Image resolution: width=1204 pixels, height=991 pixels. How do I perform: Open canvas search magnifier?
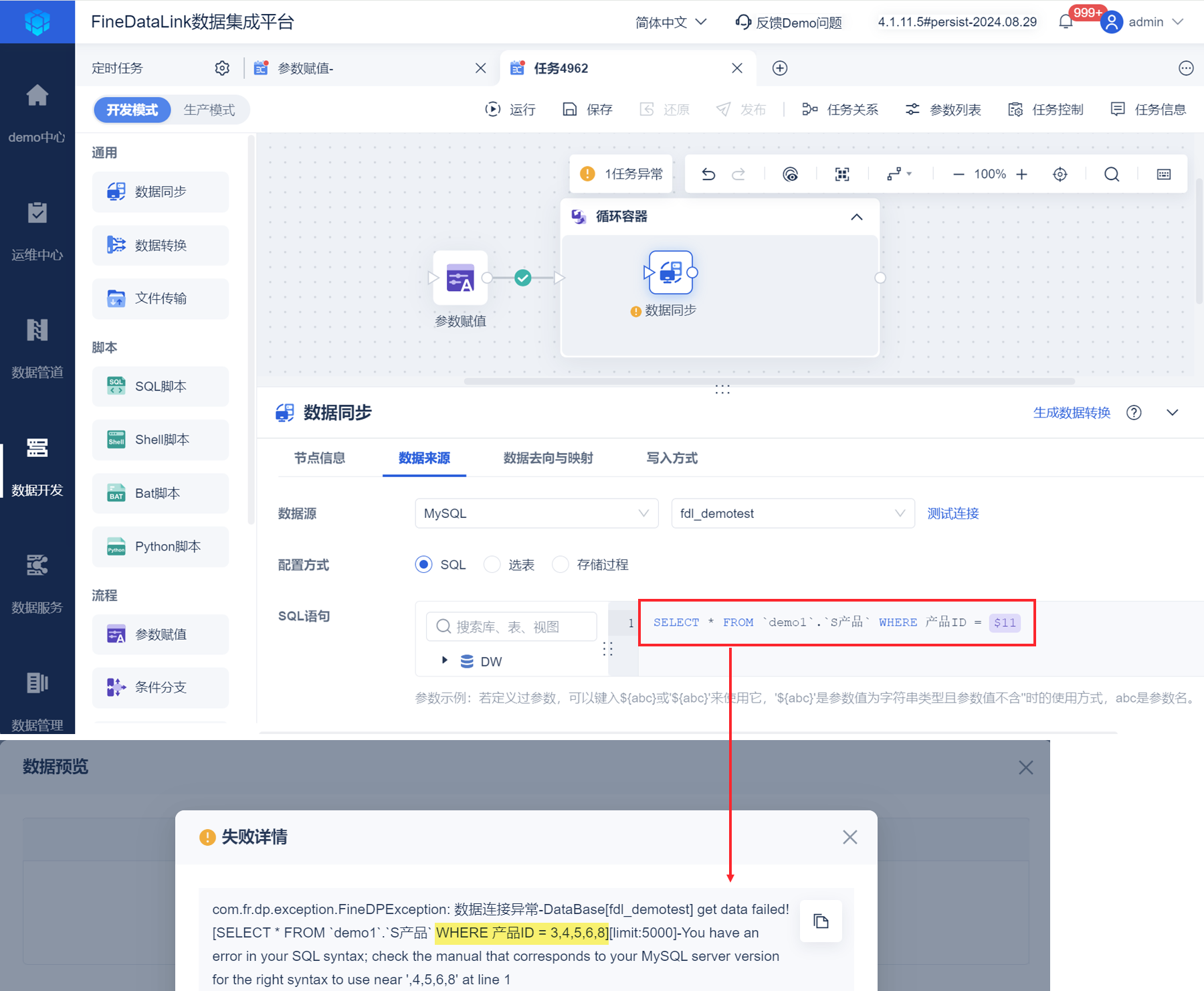pos(1112,175)
